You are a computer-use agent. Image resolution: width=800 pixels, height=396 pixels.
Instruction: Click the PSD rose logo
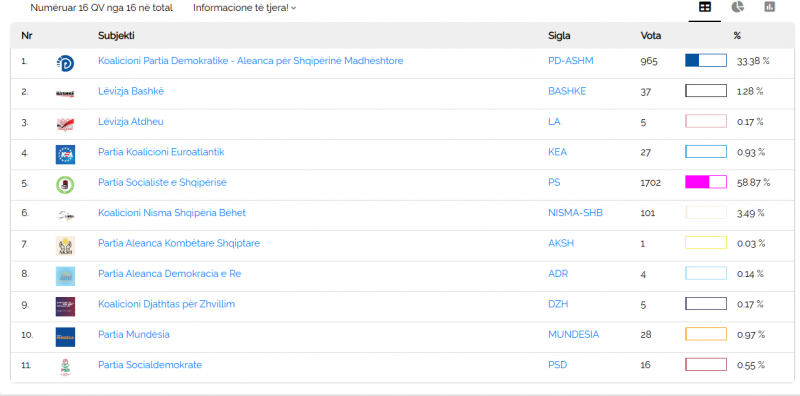(65, 367)
